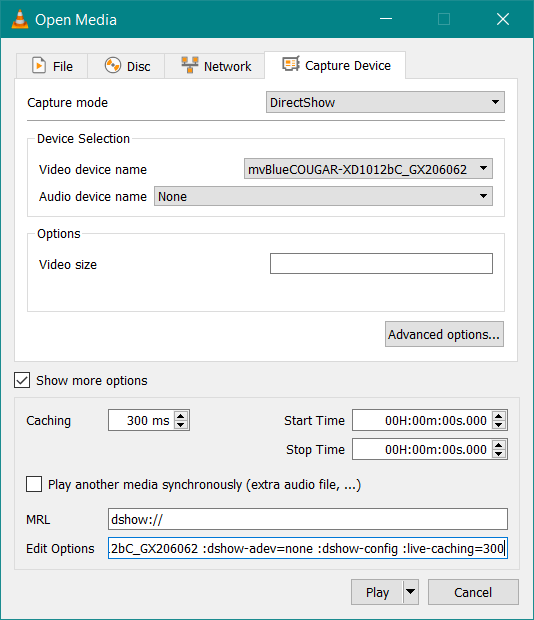
Task: Open the Audio device name dropdown
Action: (x=323, y=196)
